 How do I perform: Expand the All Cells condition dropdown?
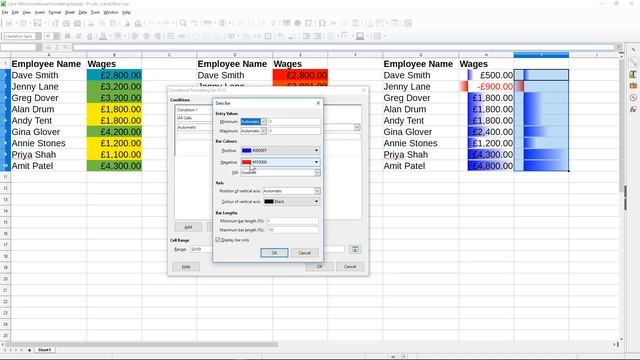point(194,118)
